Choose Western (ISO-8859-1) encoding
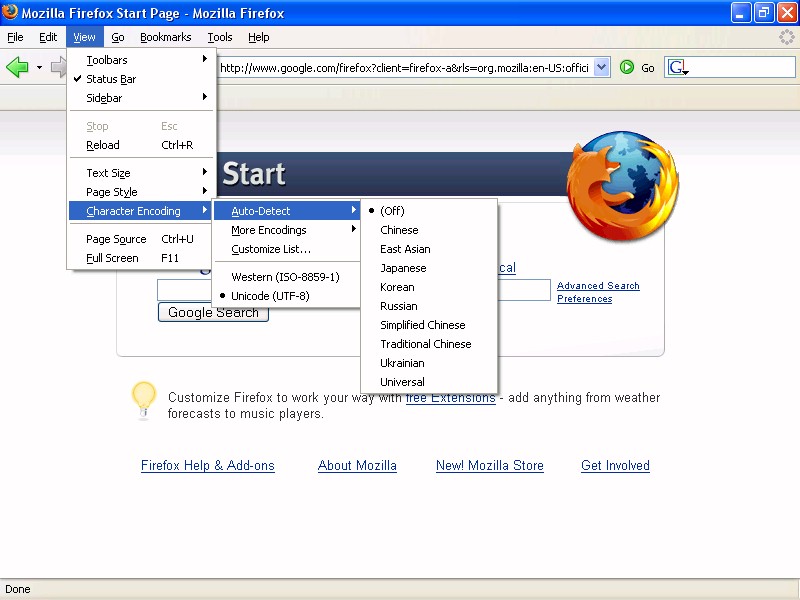This screenshot has width=800, height=600. tap(286, 277)
